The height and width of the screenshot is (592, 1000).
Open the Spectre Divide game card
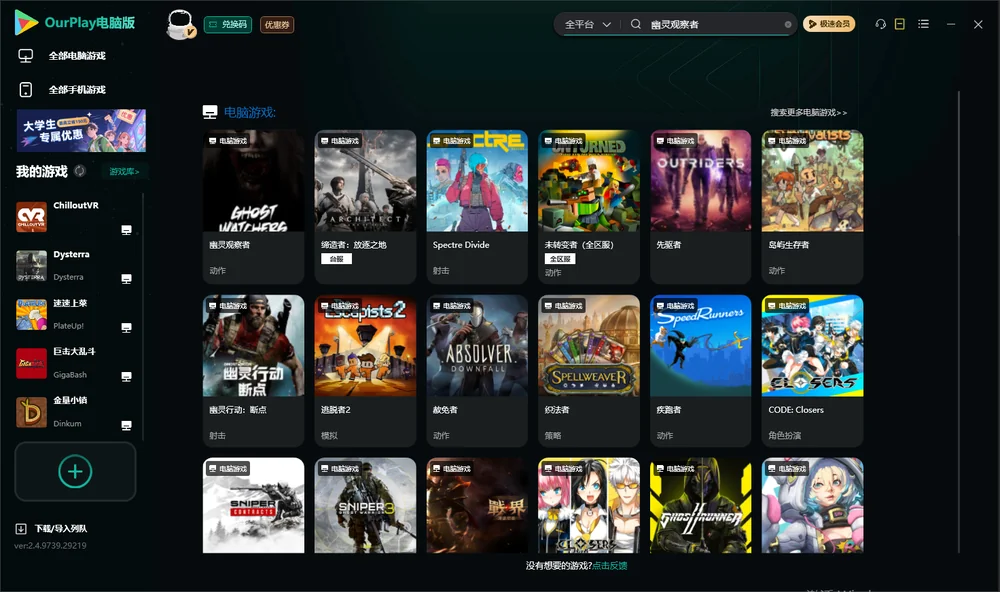477,207
